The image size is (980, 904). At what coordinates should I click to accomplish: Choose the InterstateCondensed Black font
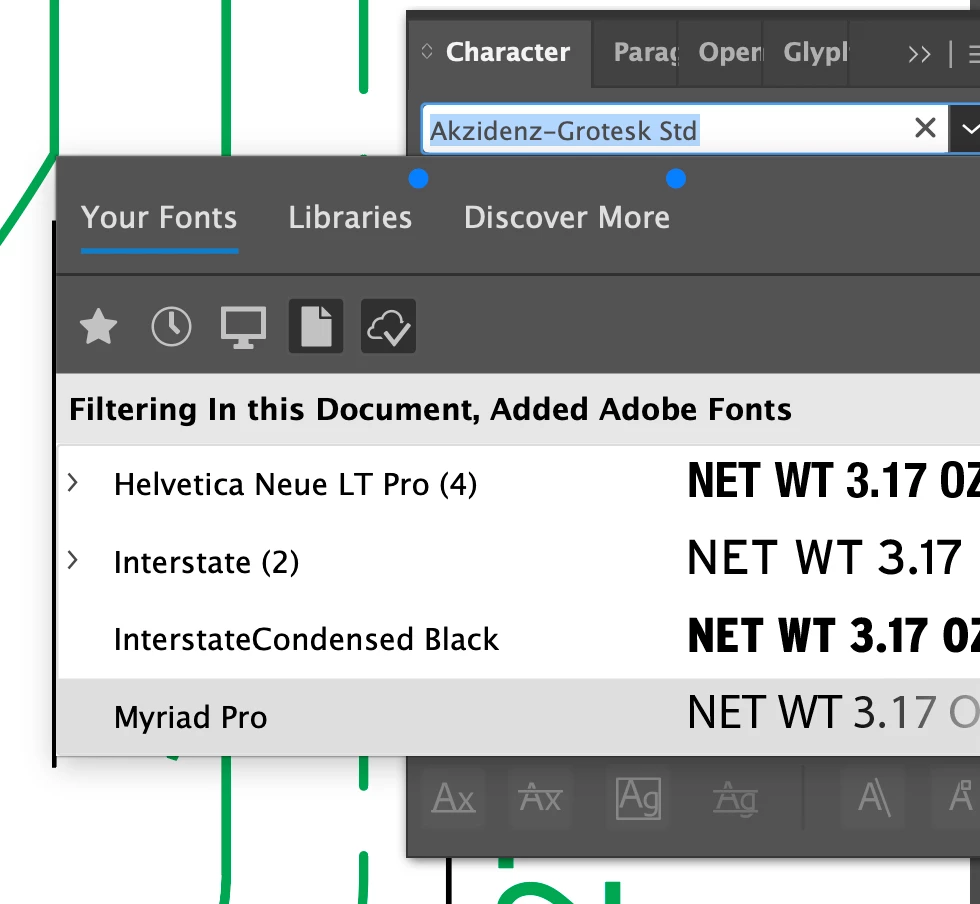point(306,640)
